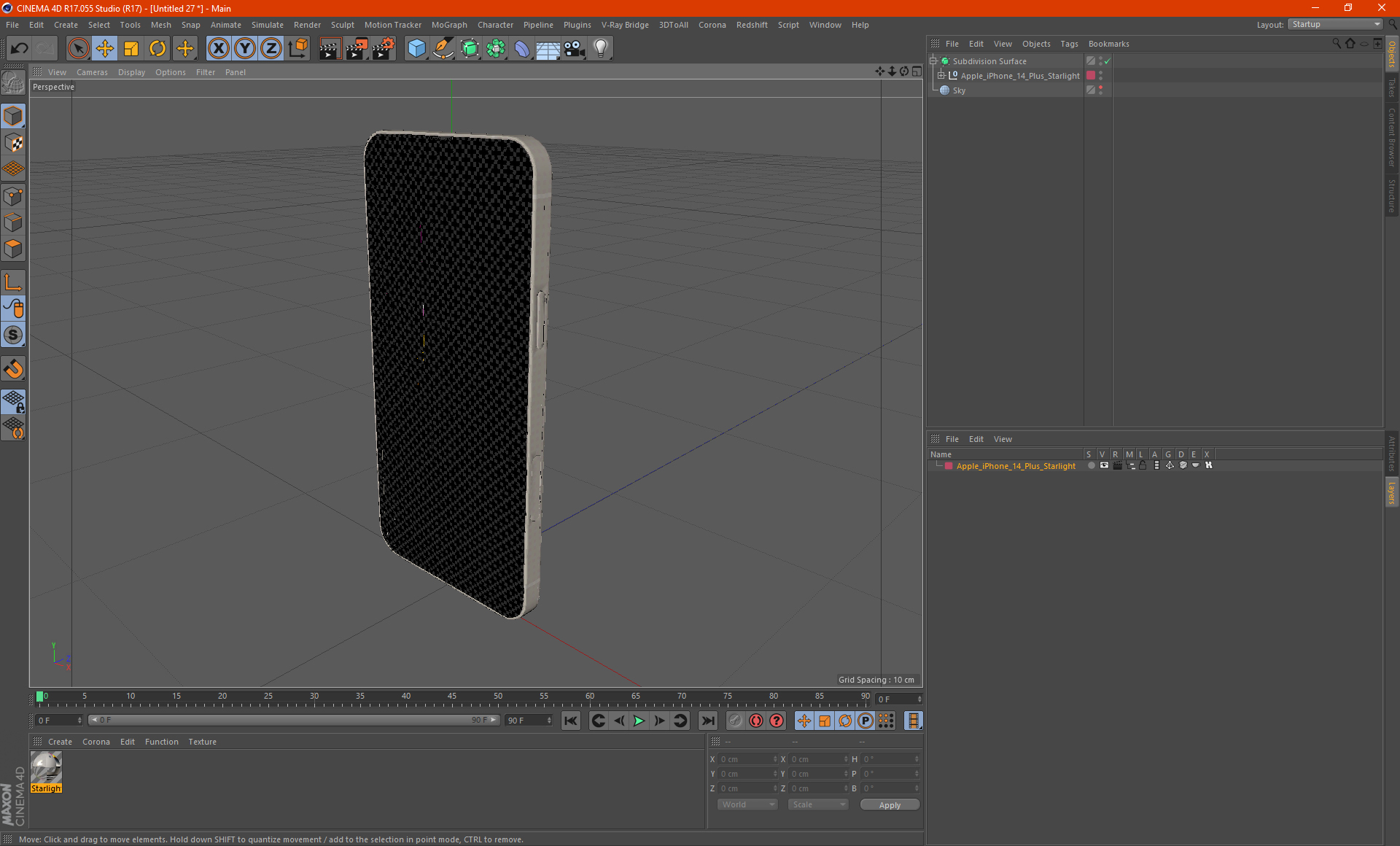Click the Apply coordinates button

(x=890, y=805)
